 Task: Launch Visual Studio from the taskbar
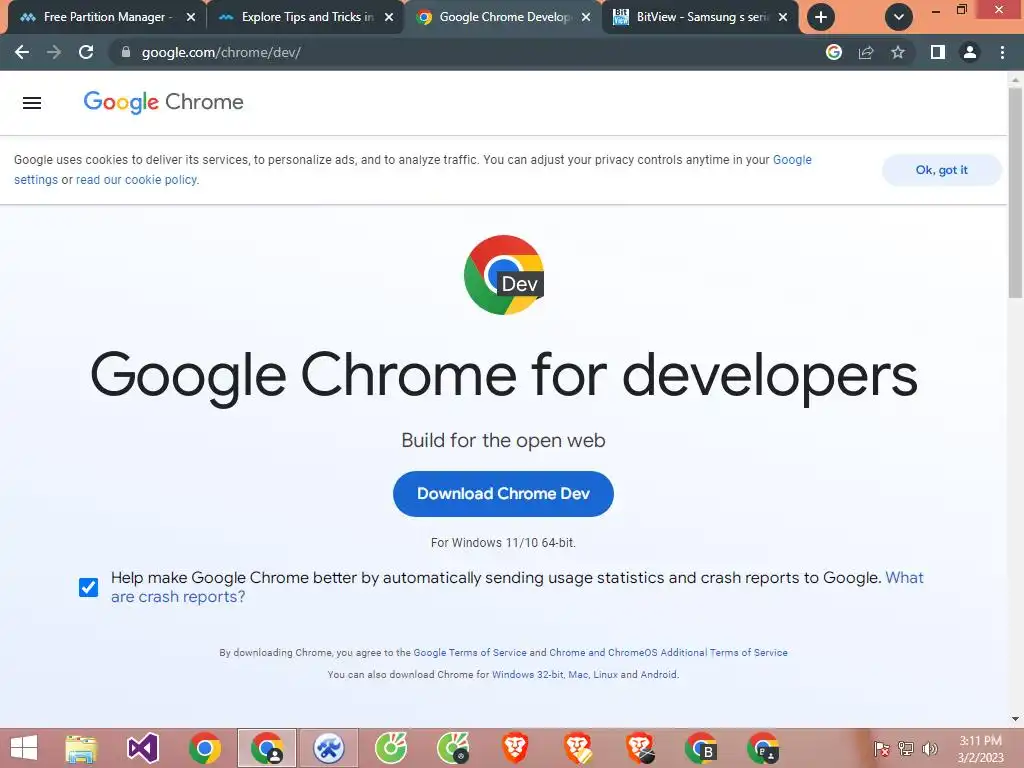[142, 748]
